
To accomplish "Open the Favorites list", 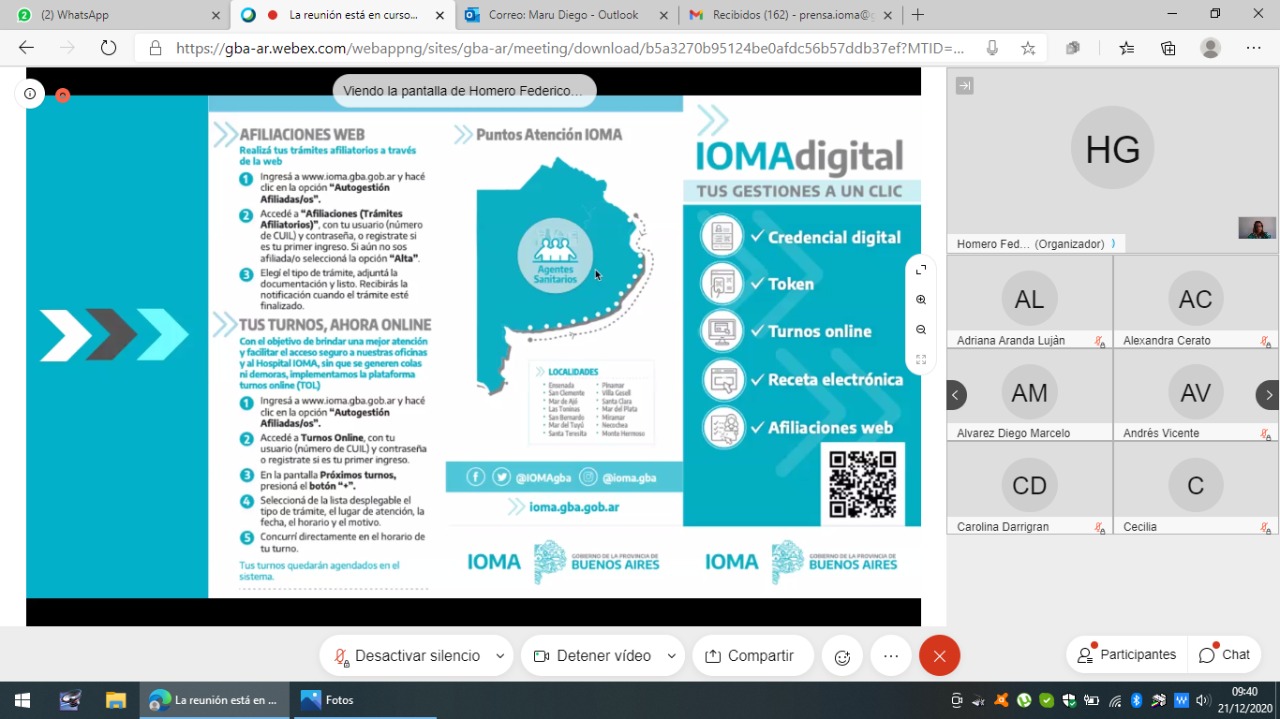I will click(x=1127, y=48).
